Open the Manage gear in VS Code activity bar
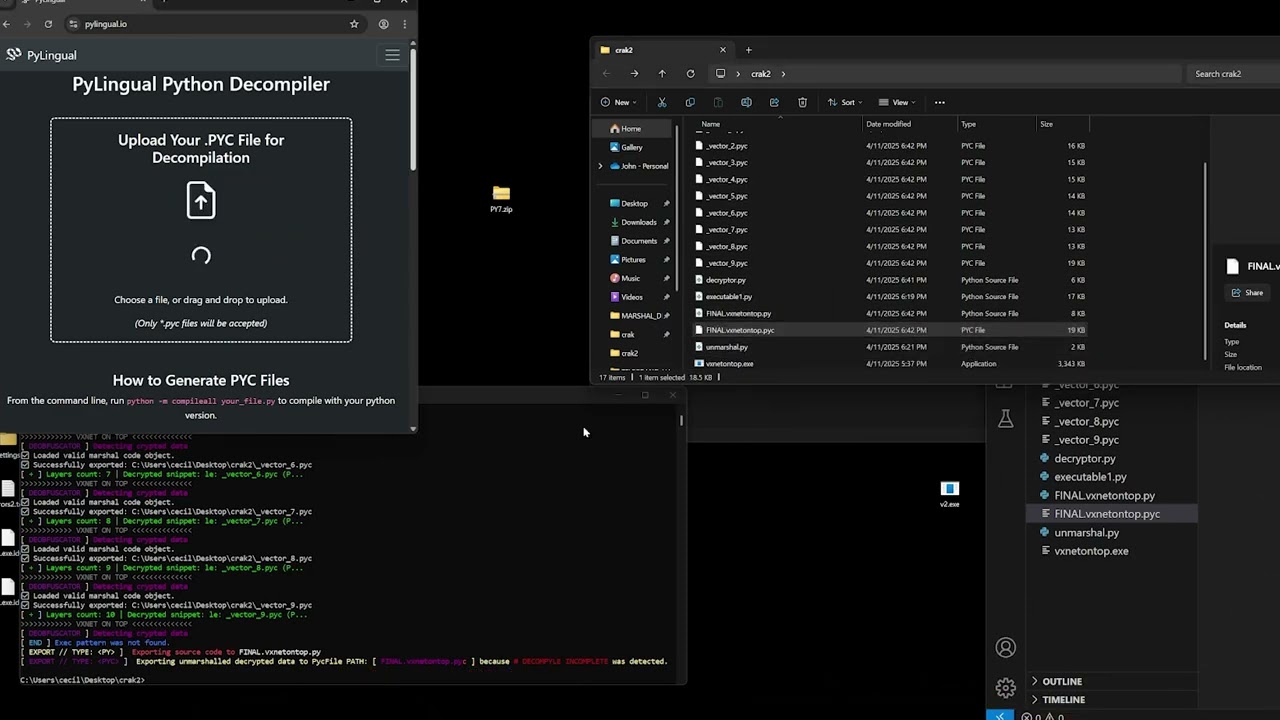The width and height of the screenshot is (1280, 720). pos(1005,687)
